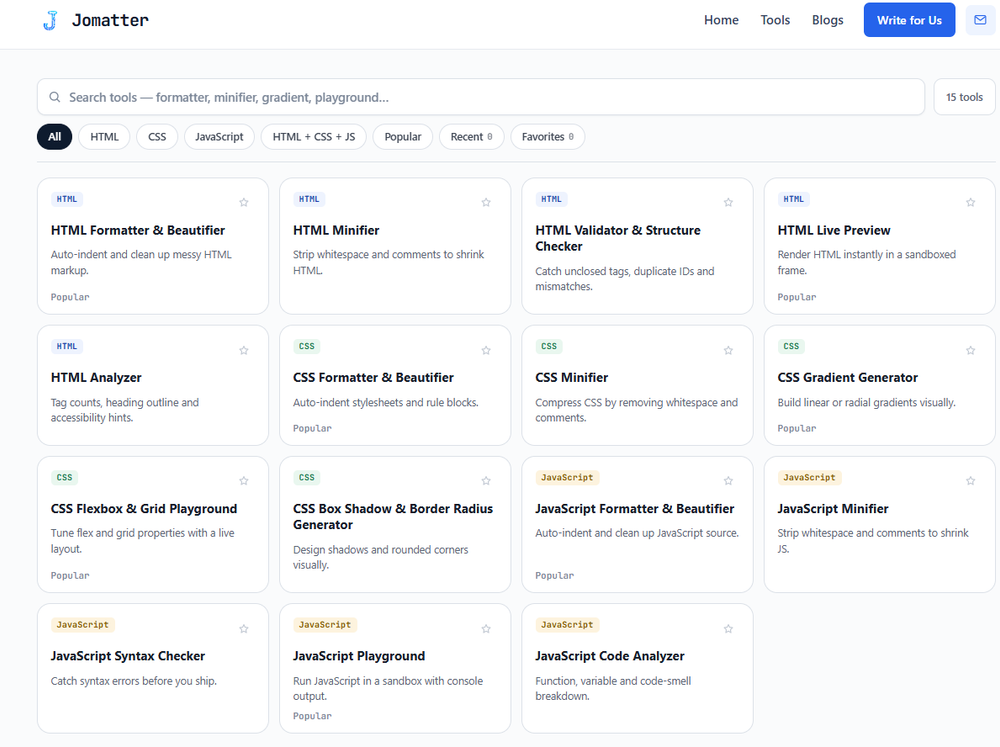Click Write for Us button
This screenshot has width=1000, height=747.
click(x=909, y=20)
